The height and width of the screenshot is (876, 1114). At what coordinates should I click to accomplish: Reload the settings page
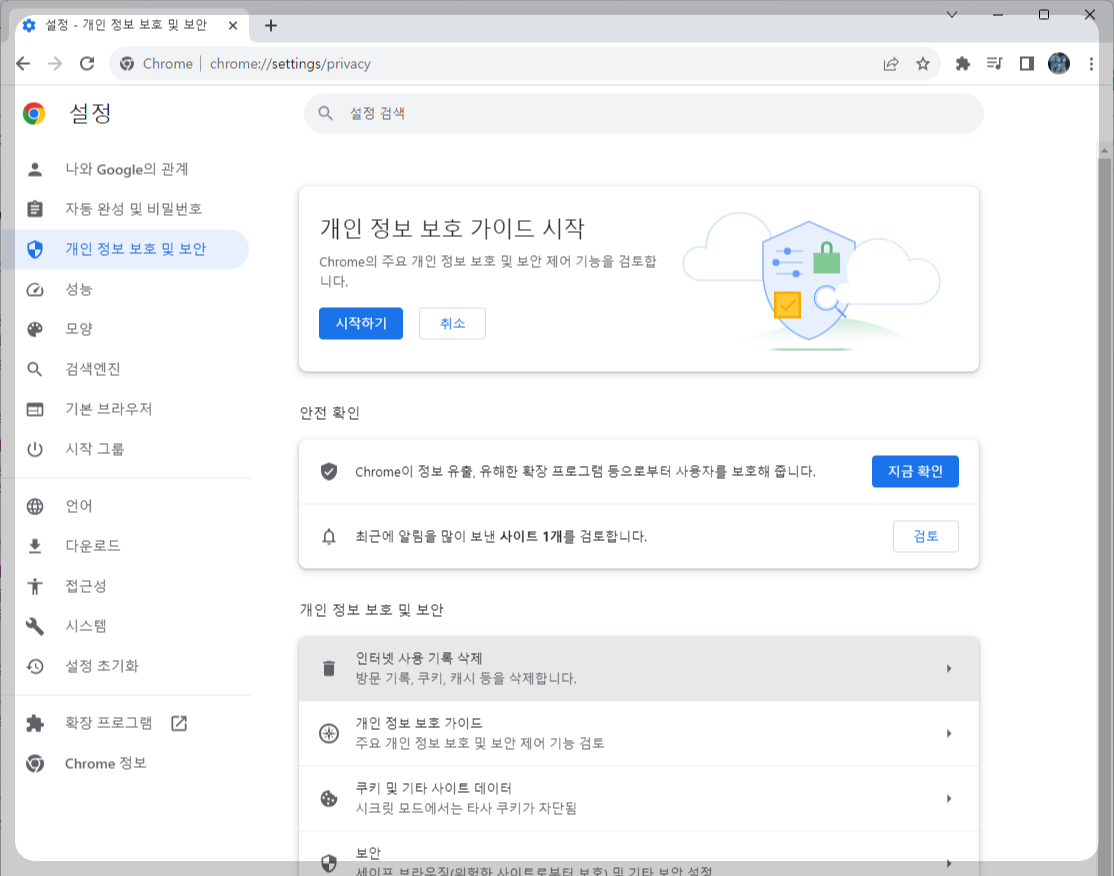point(87,64)
